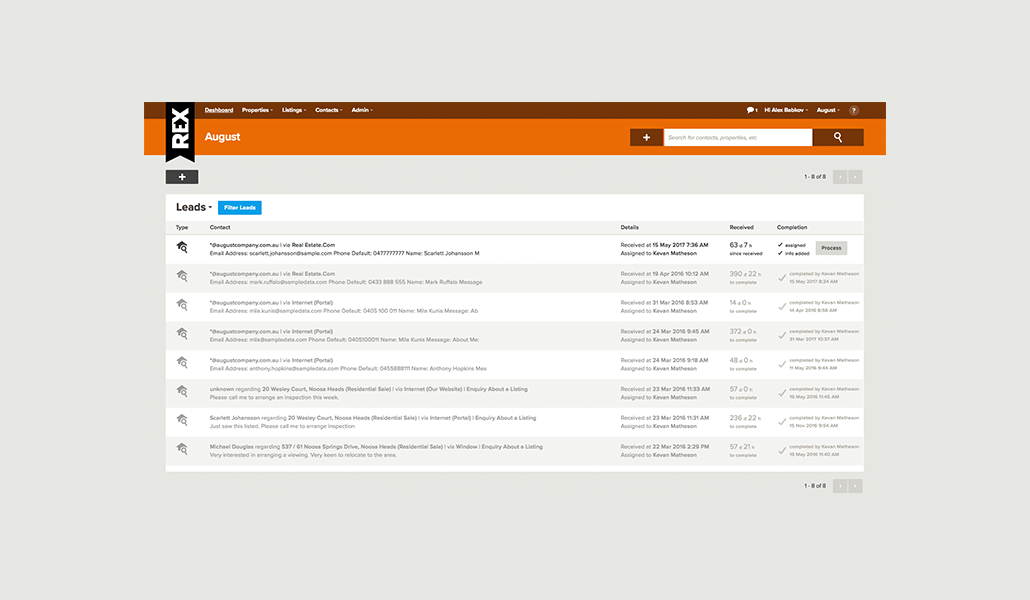Focus the search contacts, properties input field
This screenshot has width=1030, height=600.
pyautogui.click(x=738, y=137)
